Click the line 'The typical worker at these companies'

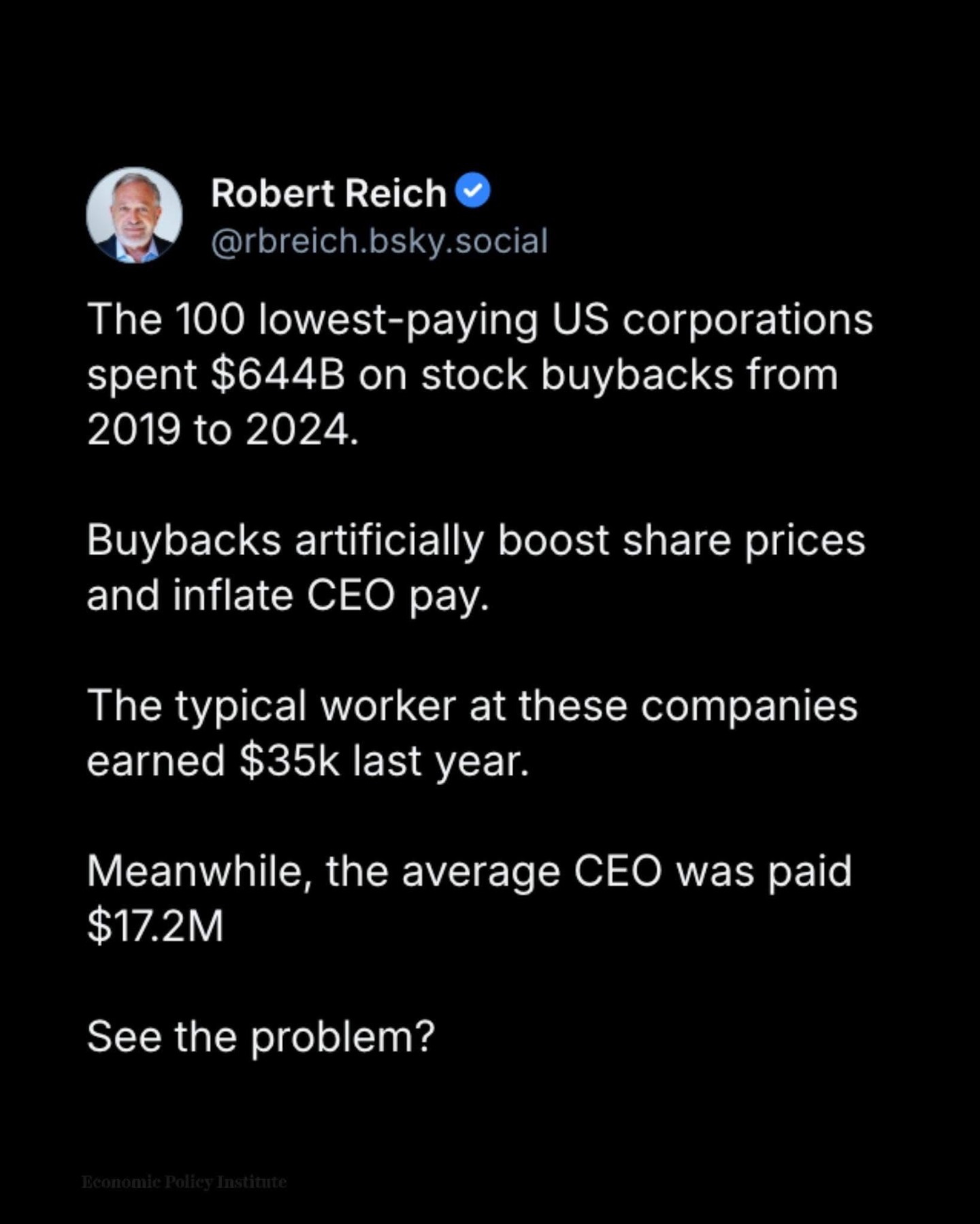click(x=472, y=706)
